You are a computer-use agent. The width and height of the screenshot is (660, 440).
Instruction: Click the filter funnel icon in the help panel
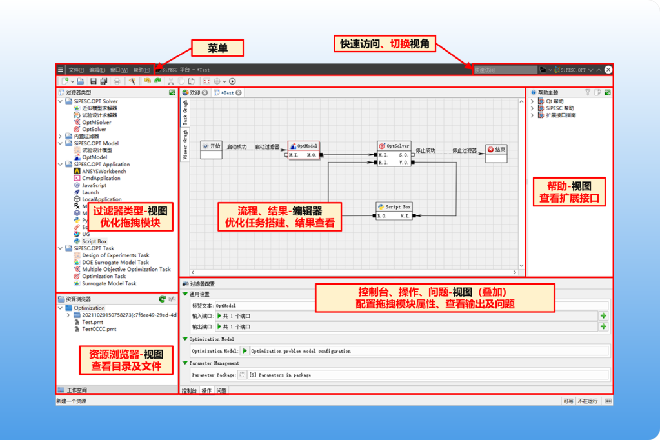click(588, 92)
